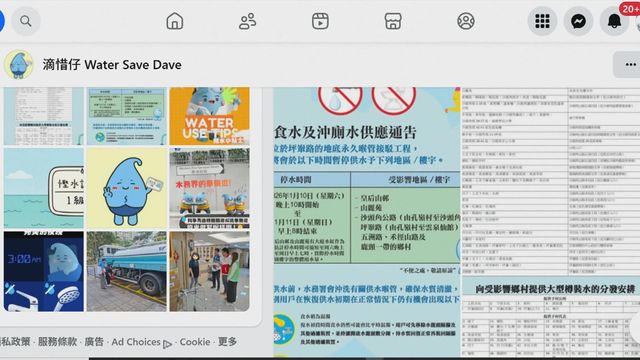The image size is (640, 360).
Task: Open the green table notice photo thumbnail
Action: click(x=127, y=116)
